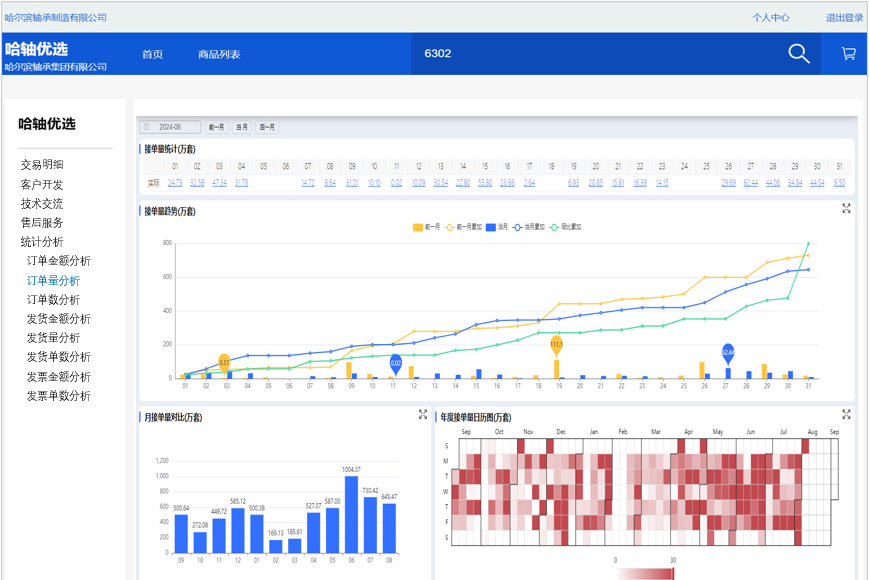Go to the 首页 home menu

[x=153, y=54]
